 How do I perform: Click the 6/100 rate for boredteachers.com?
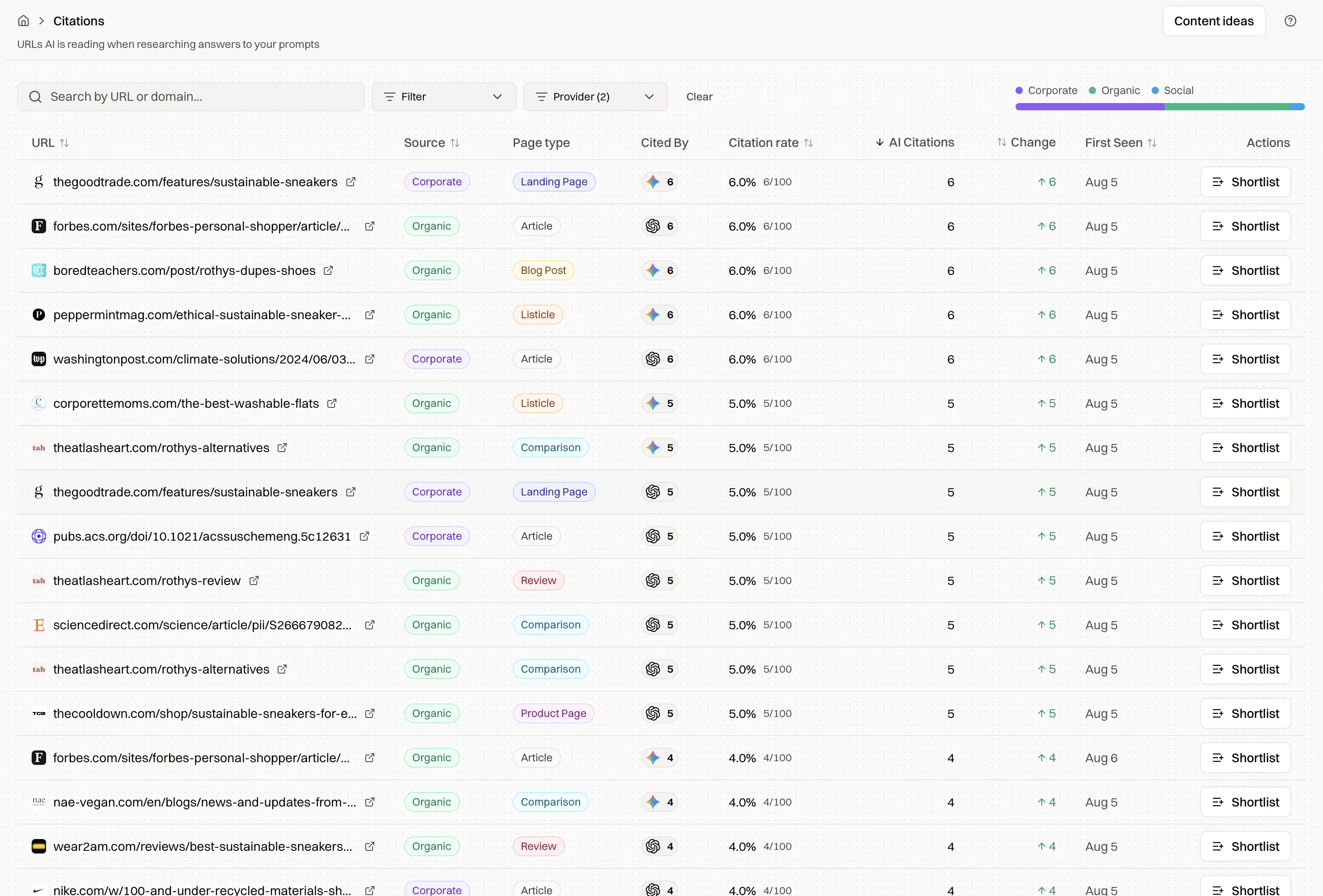tap(777, 270)
